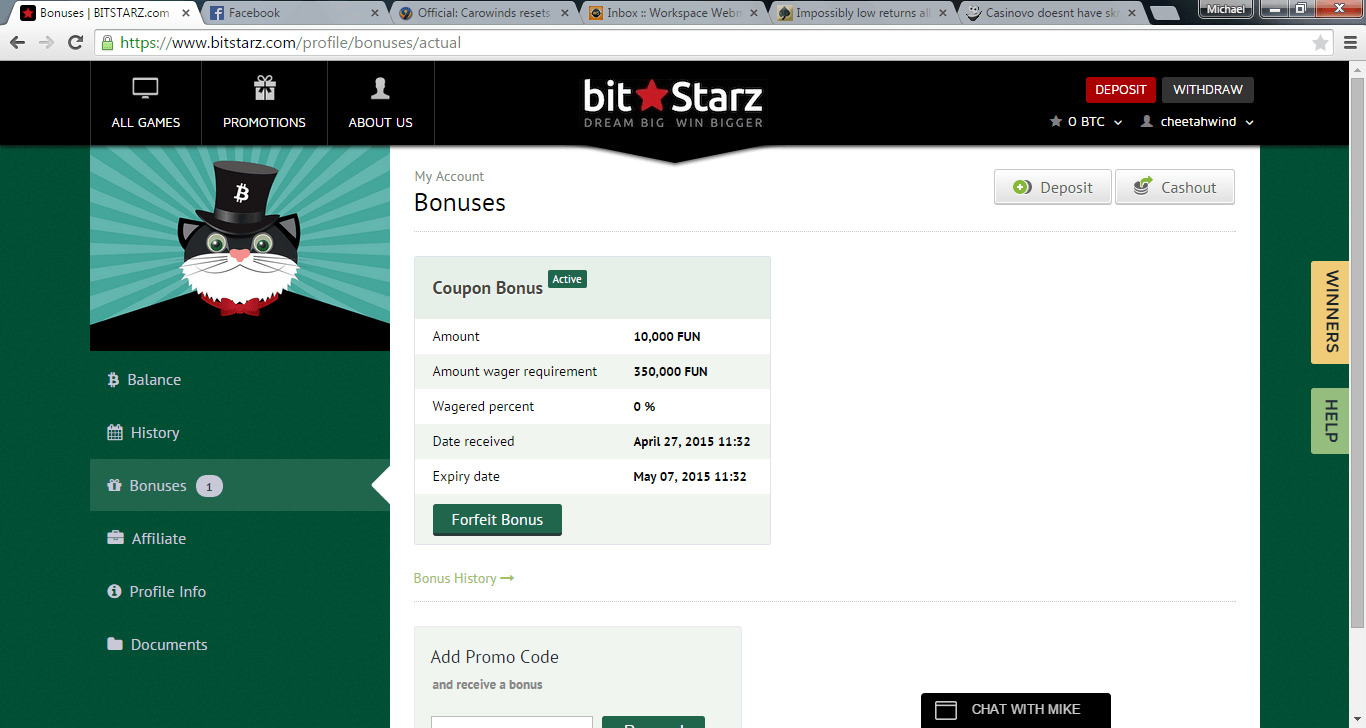Image resolution: width=1366 pixels, height=728 pixels.
Task: Close the Bonuses BITSTARZ tab
Action: (186, 13)
